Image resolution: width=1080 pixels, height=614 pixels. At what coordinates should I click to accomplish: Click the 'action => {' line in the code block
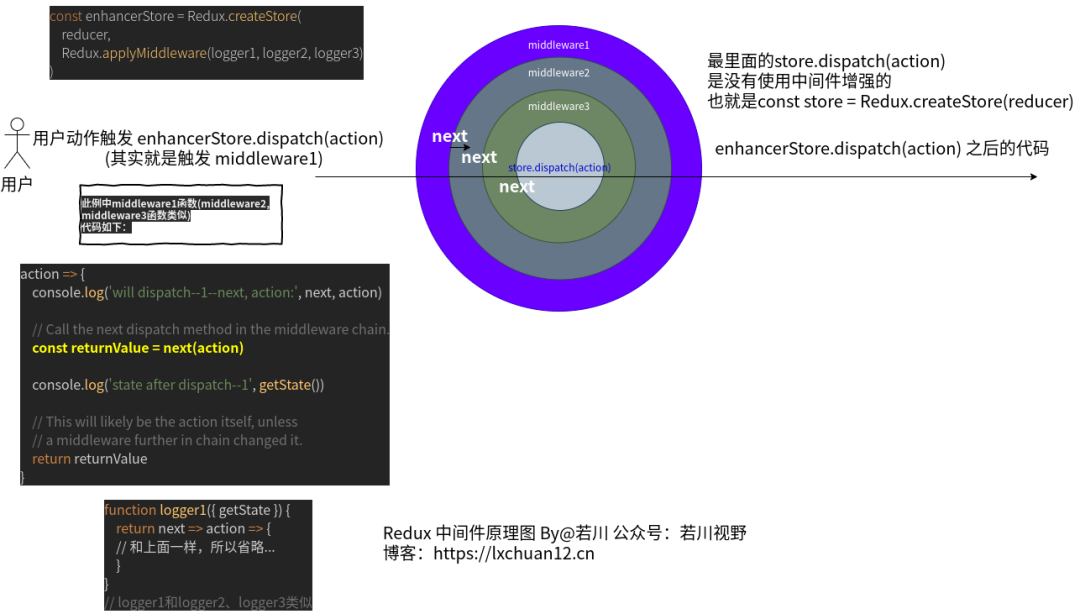coord(52,274)
